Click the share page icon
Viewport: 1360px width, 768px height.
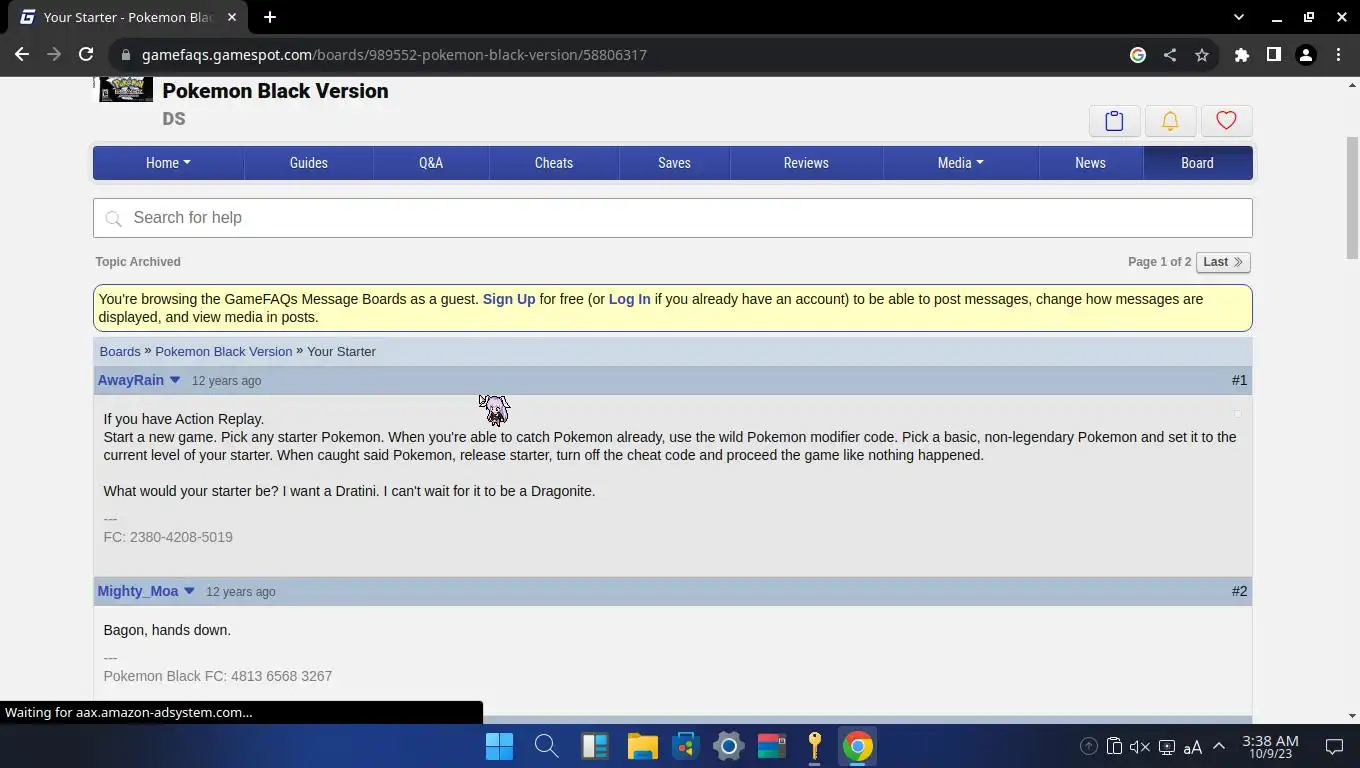(1170, 55)
